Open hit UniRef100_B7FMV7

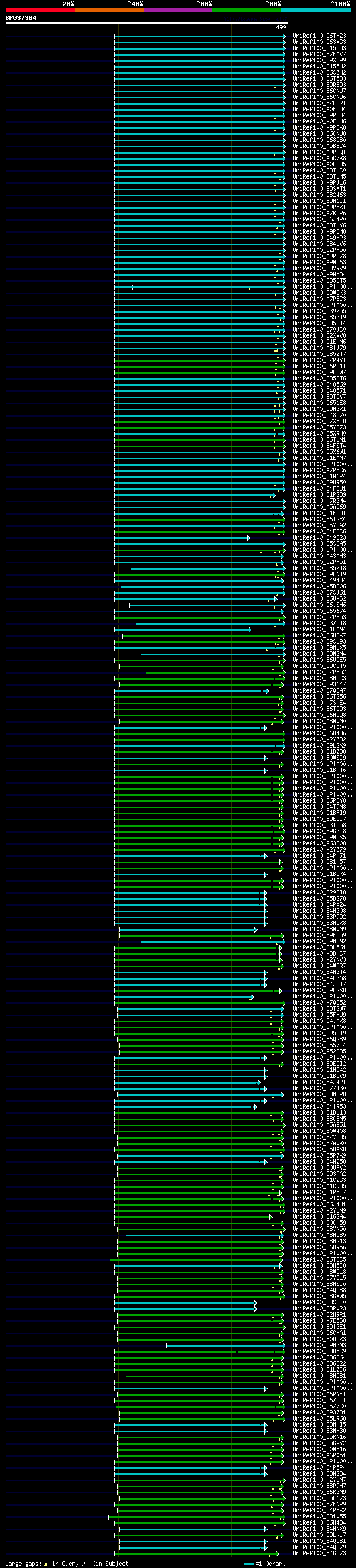click(x=319, y=54)
